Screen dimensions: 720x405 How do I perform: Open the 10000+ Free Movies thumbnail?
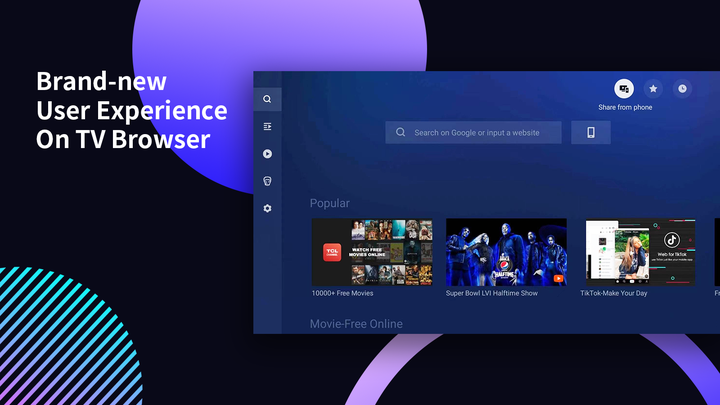(372, 252)
